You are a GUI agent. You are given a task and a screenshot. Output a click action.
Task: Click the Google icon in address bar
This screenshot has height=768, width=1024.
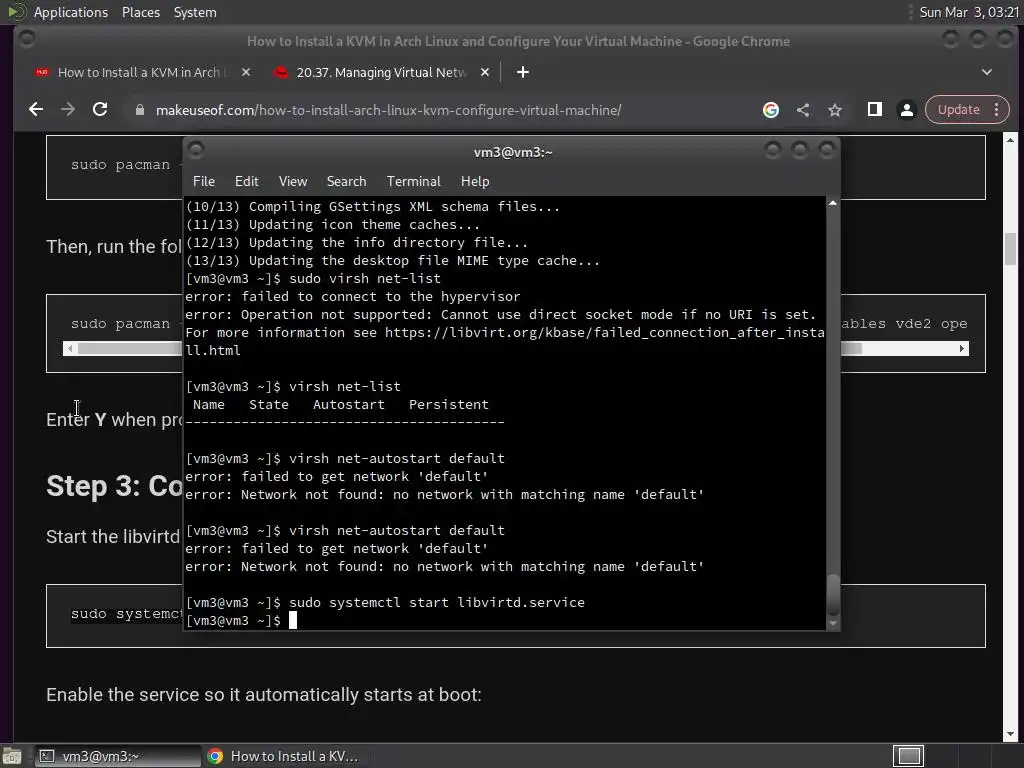(771, 110)
